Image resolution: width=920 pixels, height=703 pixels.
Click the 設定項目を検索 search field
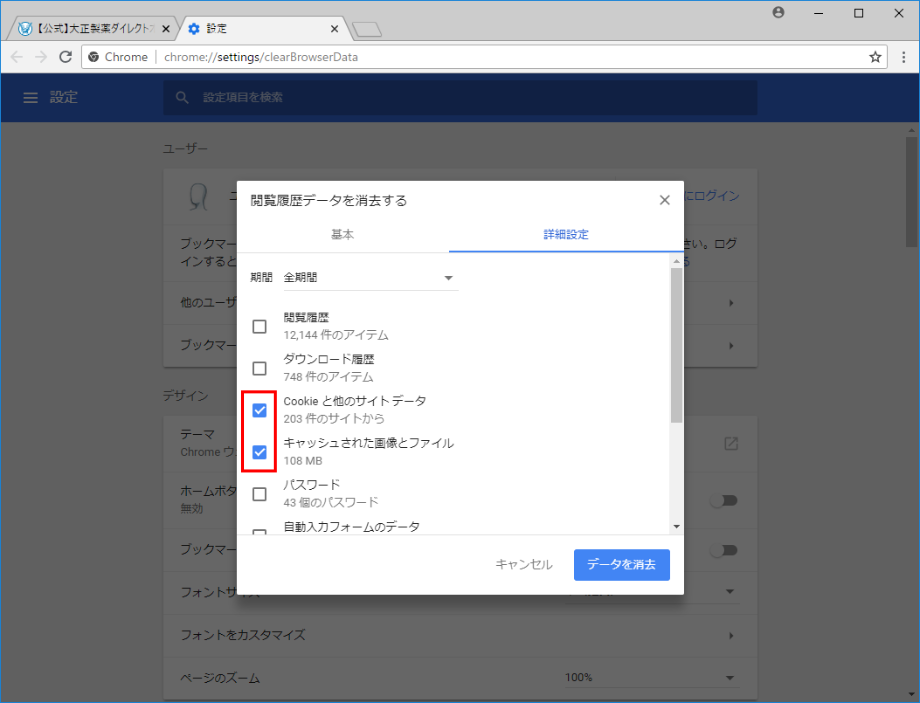pyautogui.click(x=460, y=97)
